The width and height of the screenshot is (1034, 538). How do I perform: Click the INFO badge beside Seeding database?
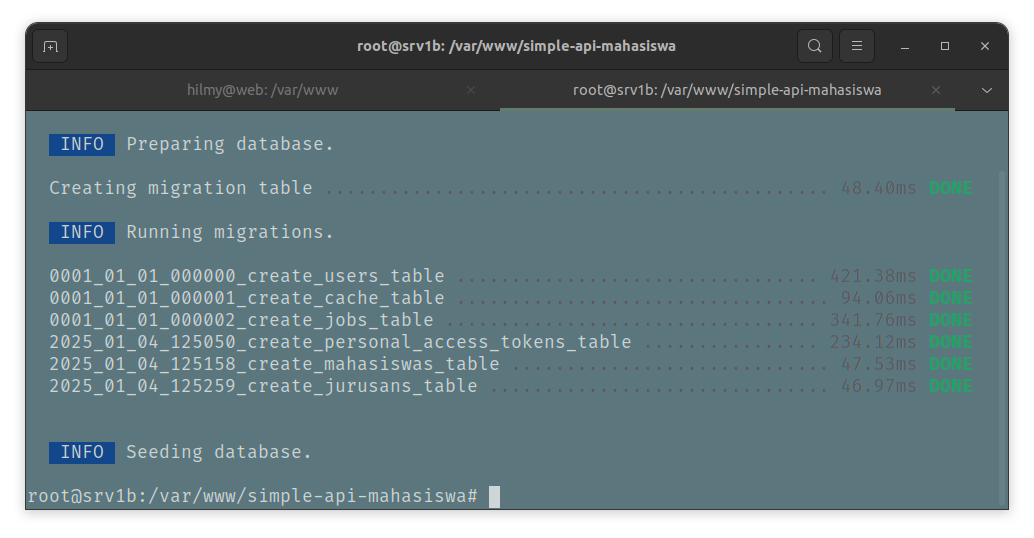pyautogui.click(x=82, y=452)
